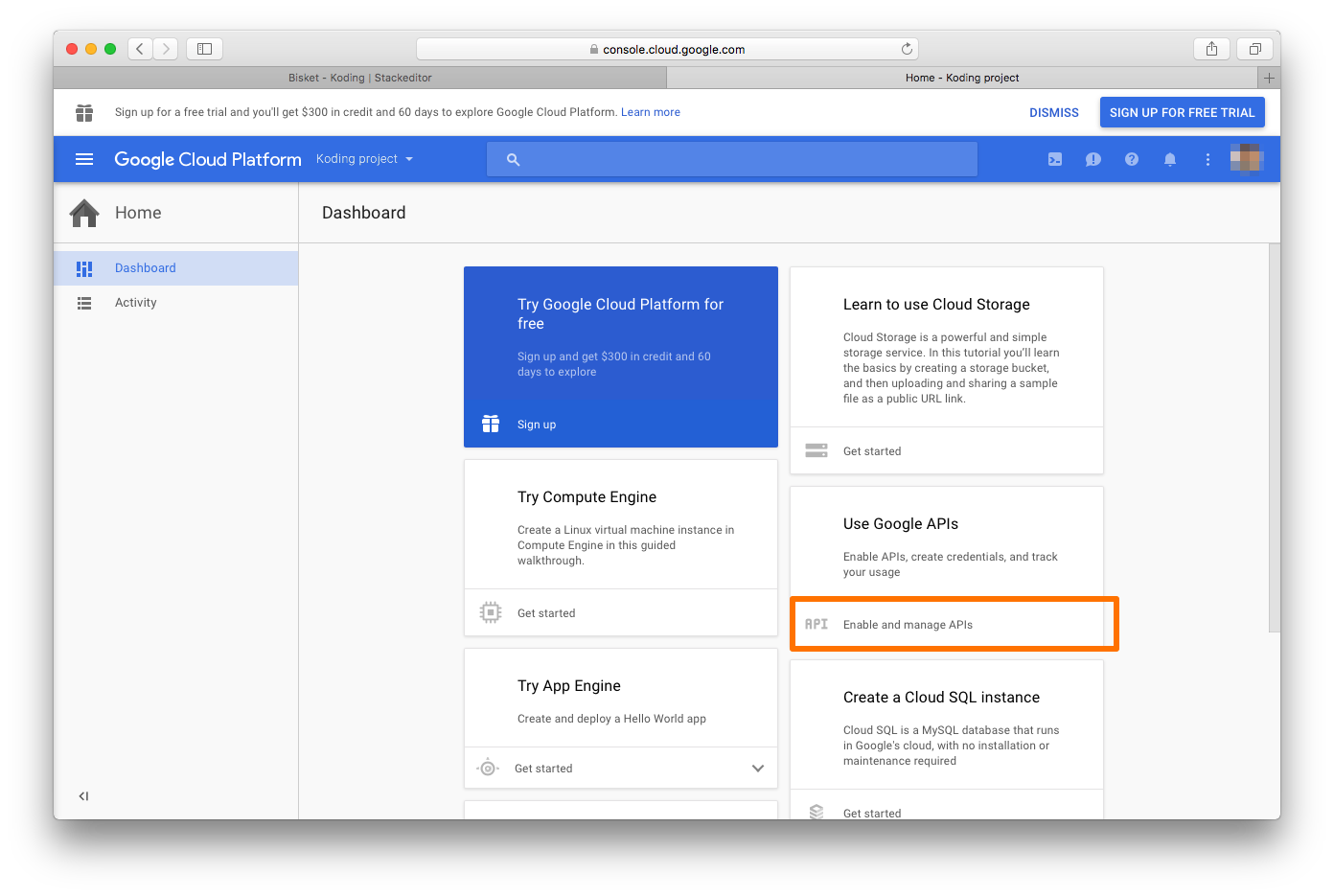The image size is (1334, 896).
Task: Click the Learn to use Cloud Storage heading
Action: click(x=936, y=305)
